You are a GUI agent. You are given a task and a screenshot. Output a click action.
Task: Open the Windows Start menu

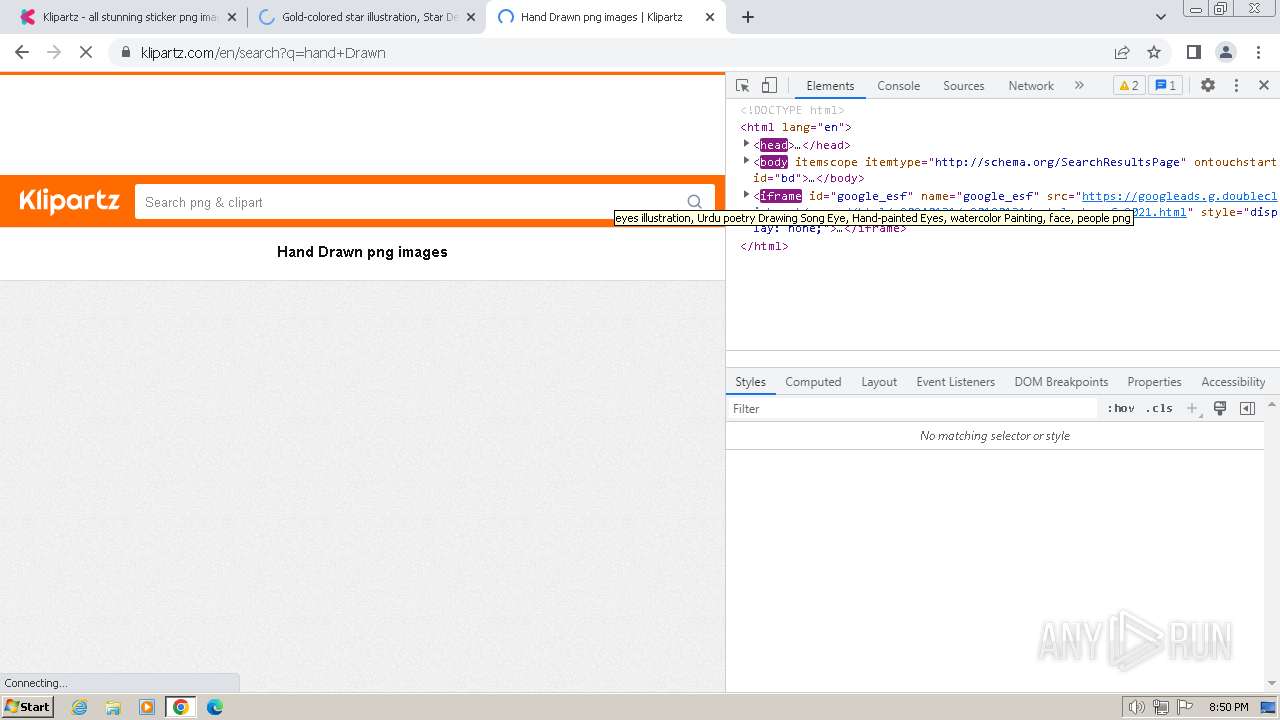[x=28, y=706]
